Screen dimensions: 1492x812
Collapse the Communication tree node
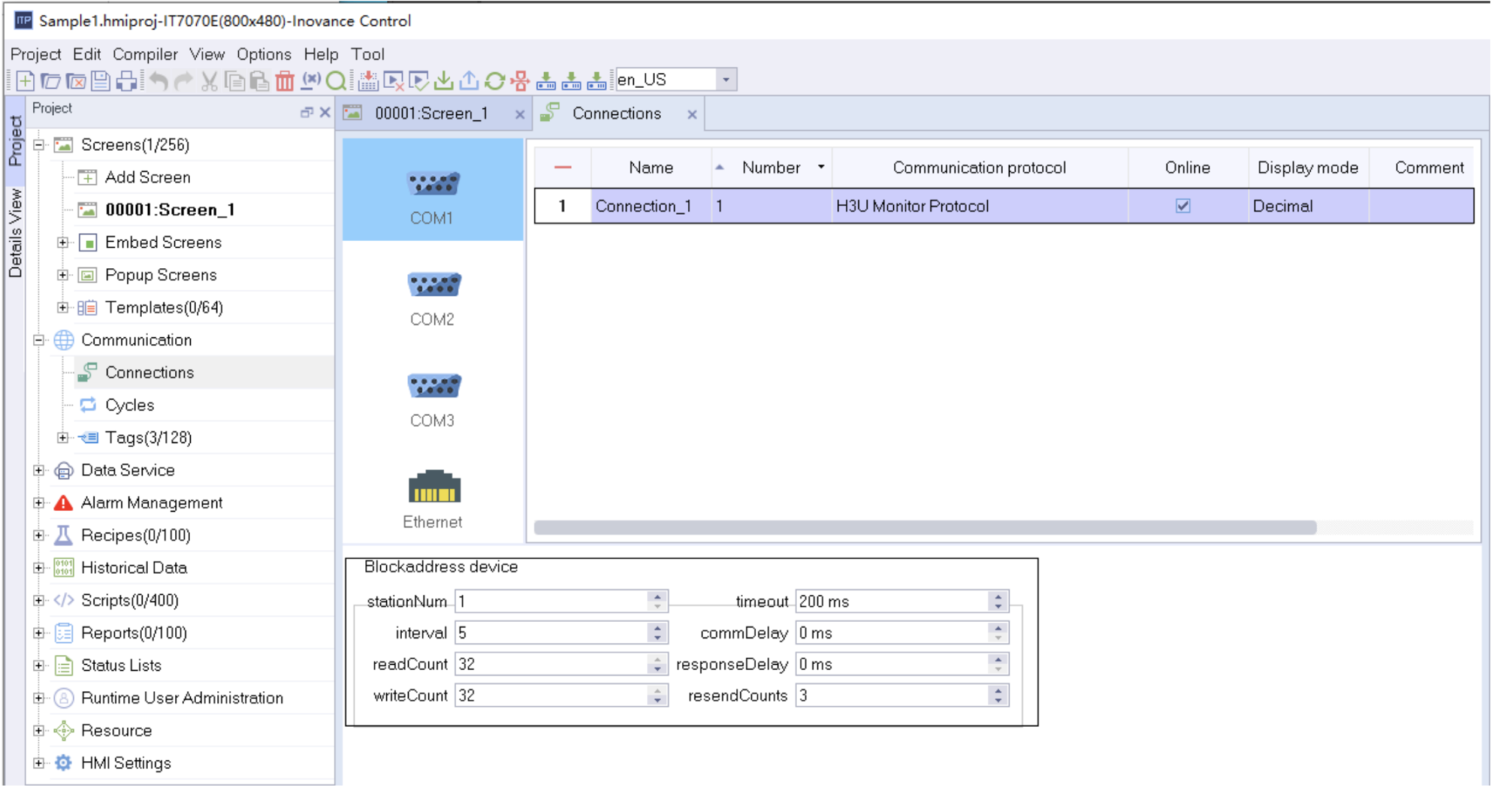pyautogui.click(x=39, y=340)
